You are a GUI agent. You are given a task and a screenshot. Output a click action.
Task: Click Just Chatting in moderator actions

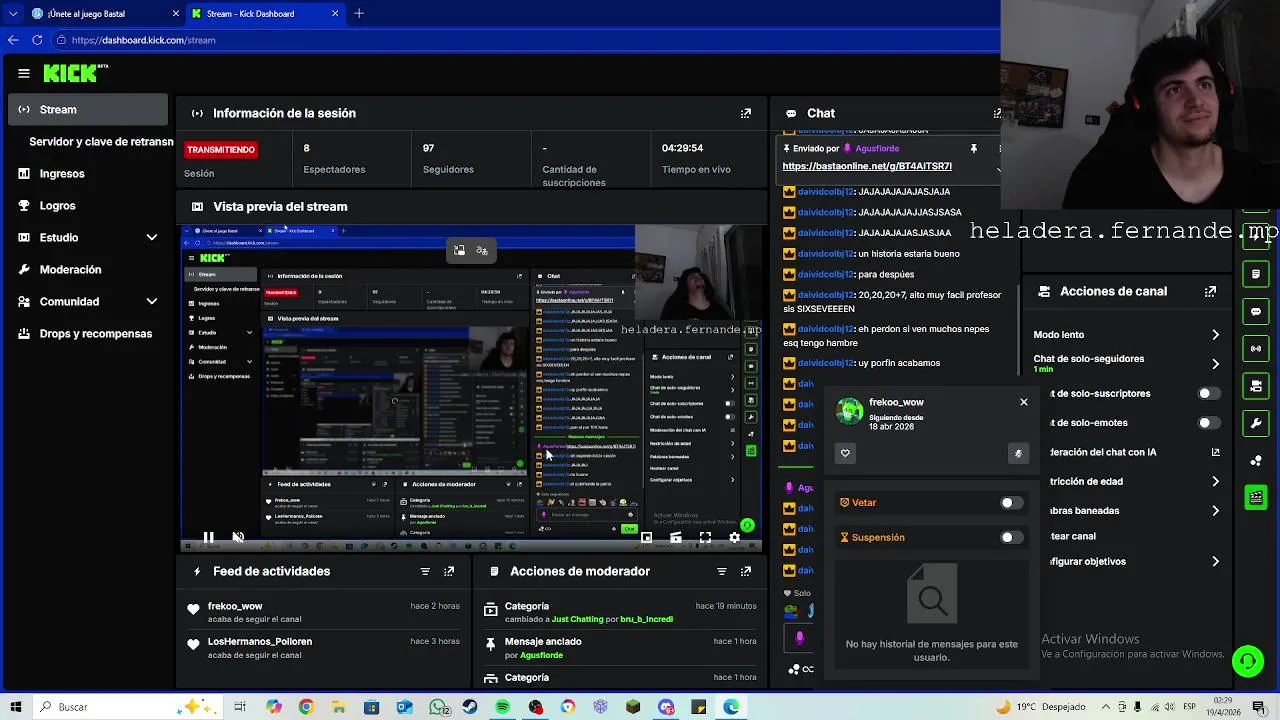coord(577,619)
